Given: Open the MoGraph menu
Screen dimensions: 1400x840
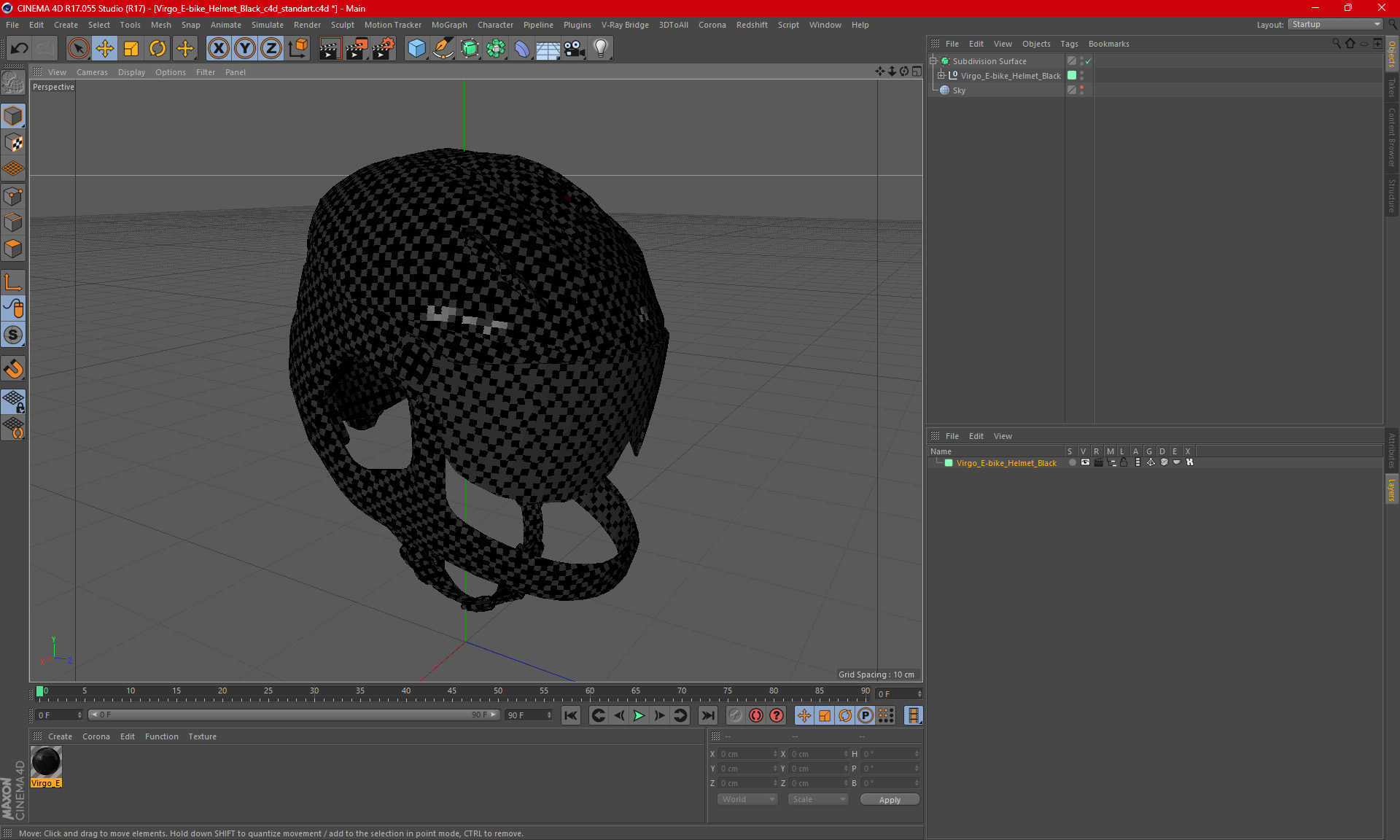Looking at the screenshot, I should click(448, 25).
